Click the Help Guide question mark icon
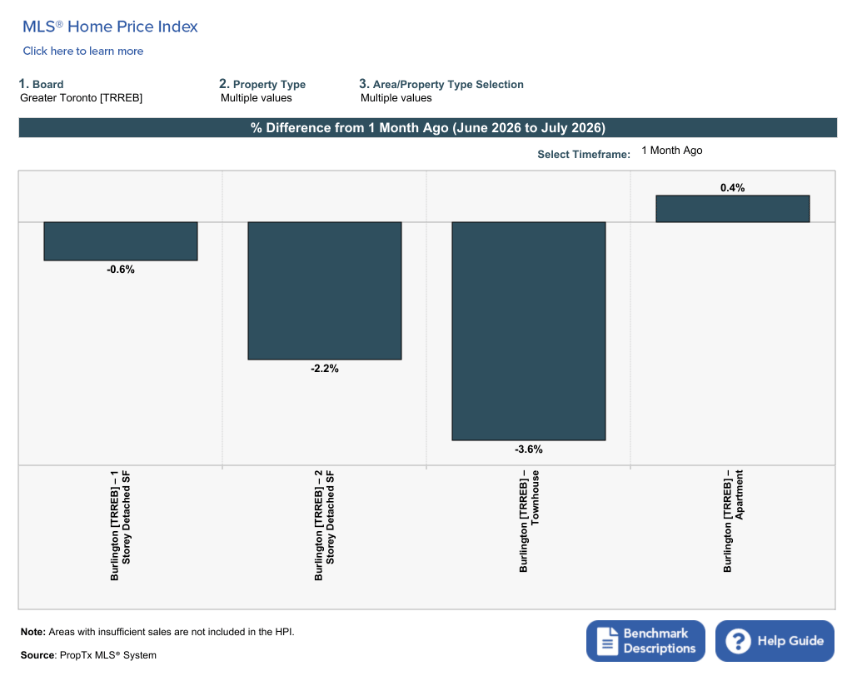 tap(738, 641)
